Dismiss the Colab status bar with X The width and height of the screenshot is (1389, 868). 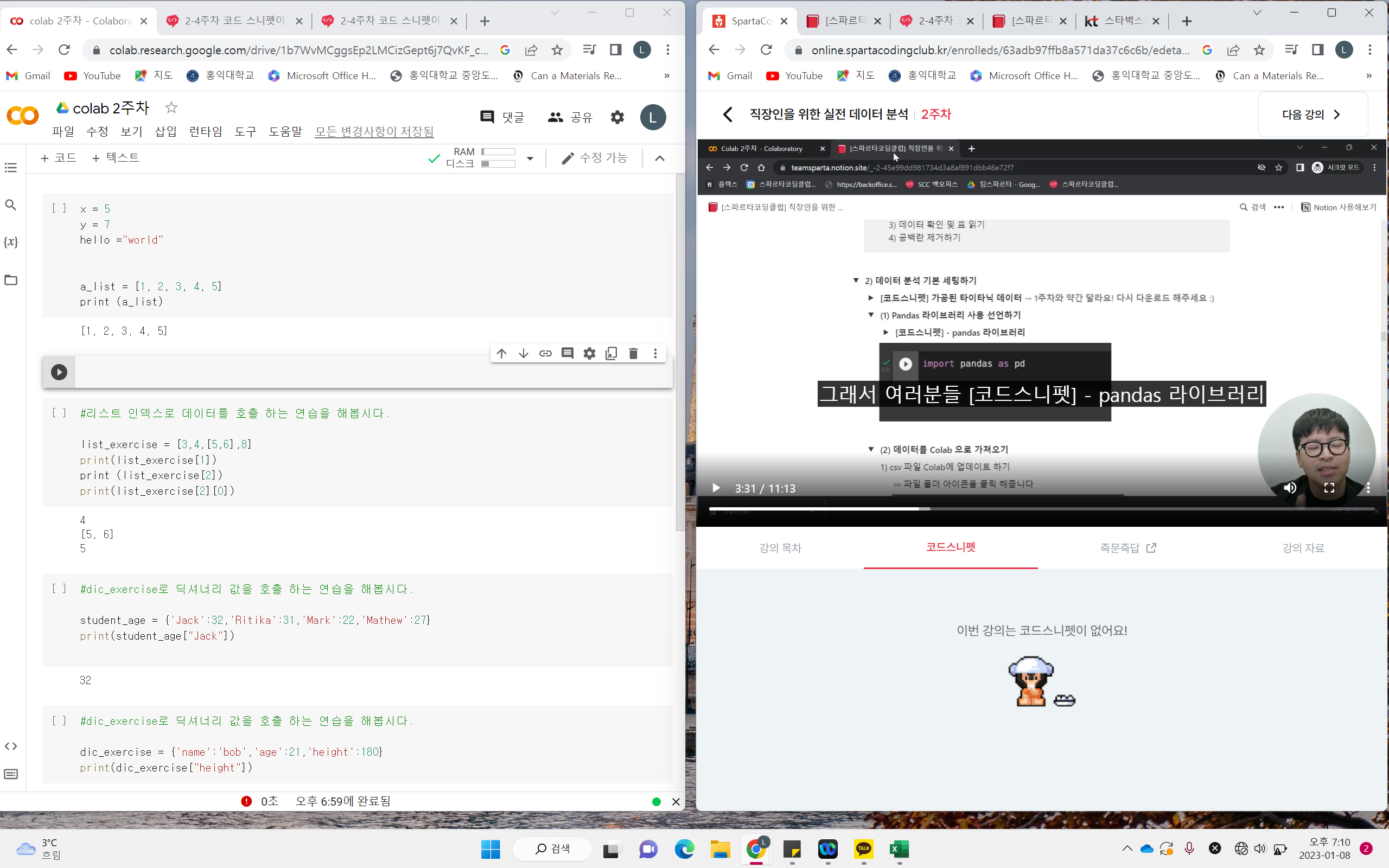click(676, 801)
